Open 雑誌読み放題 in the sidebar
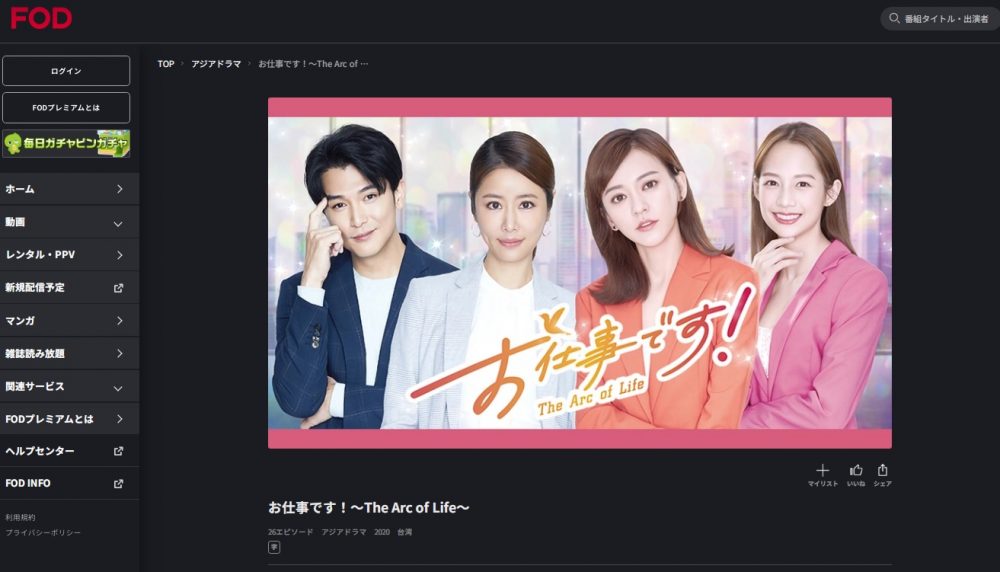The width and height of the screenshot is (1000, 572). pyautogui.click(x=70, y=353)
